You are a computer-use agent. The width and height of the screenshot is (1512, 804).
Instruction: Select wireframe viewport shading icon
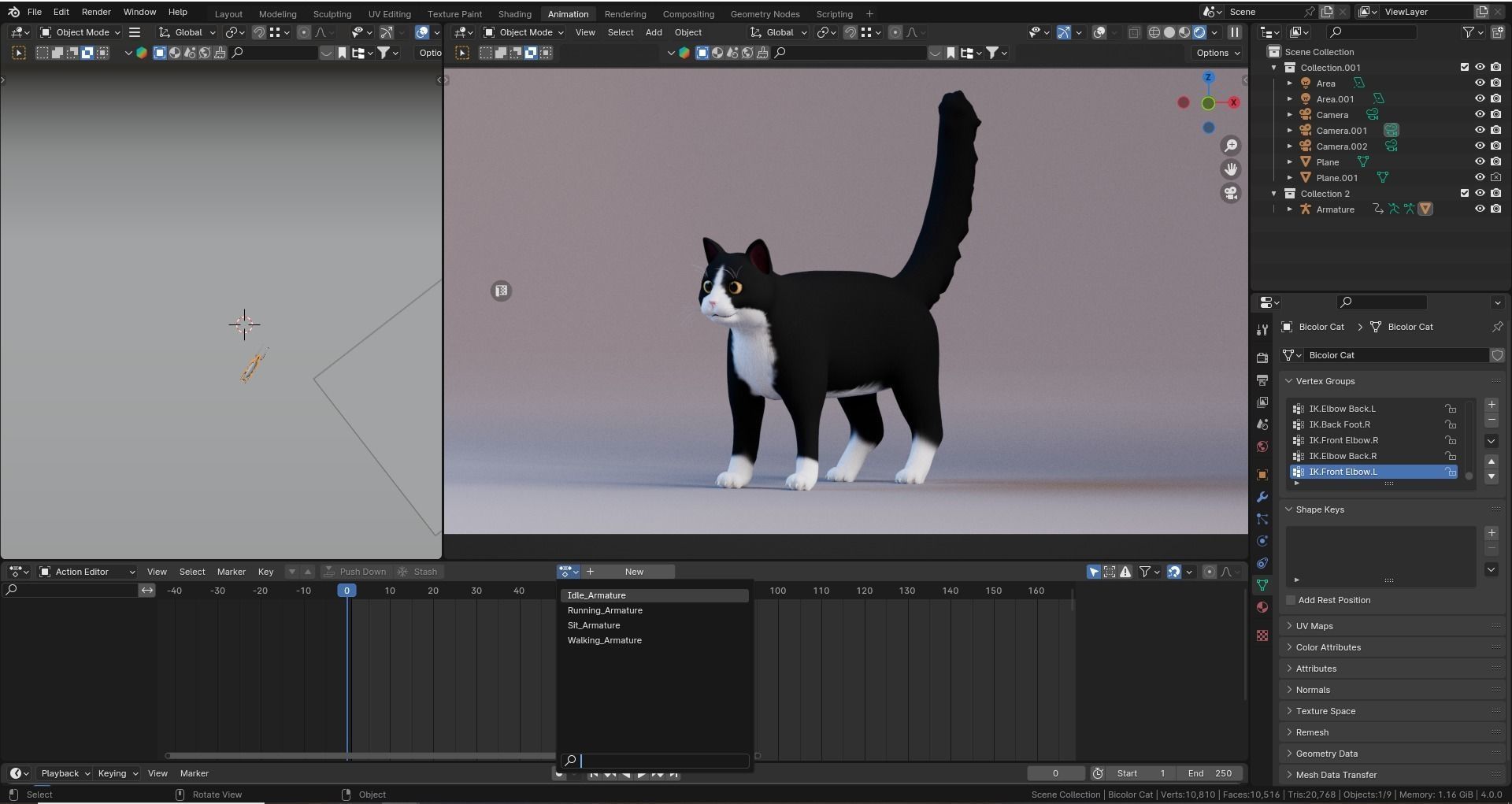(x=1154, y=32)
